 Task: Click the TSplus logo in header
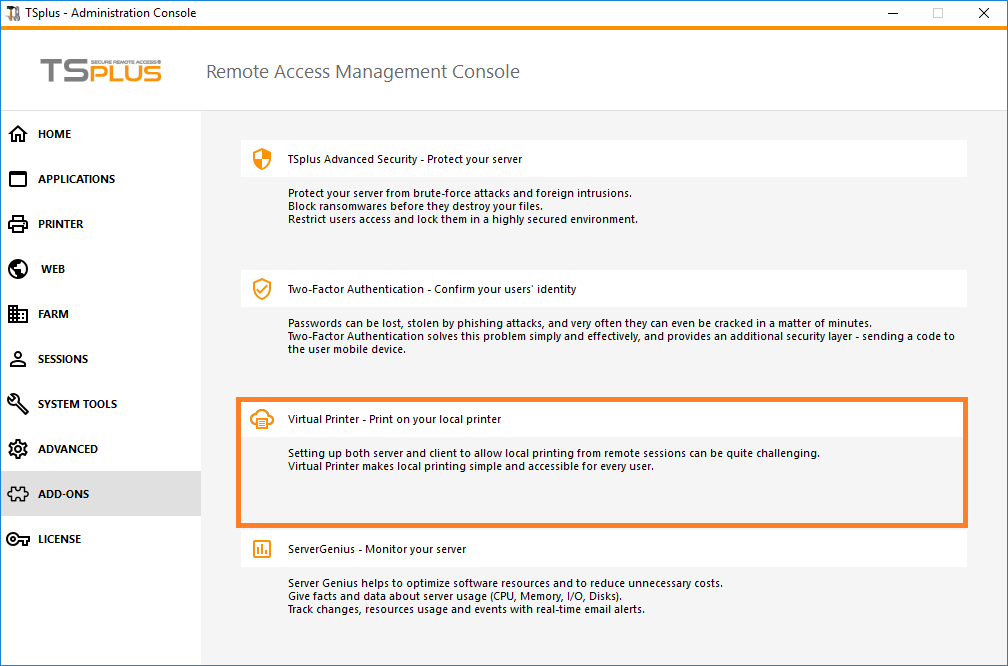pyautogui.click(x=100, y=71)
